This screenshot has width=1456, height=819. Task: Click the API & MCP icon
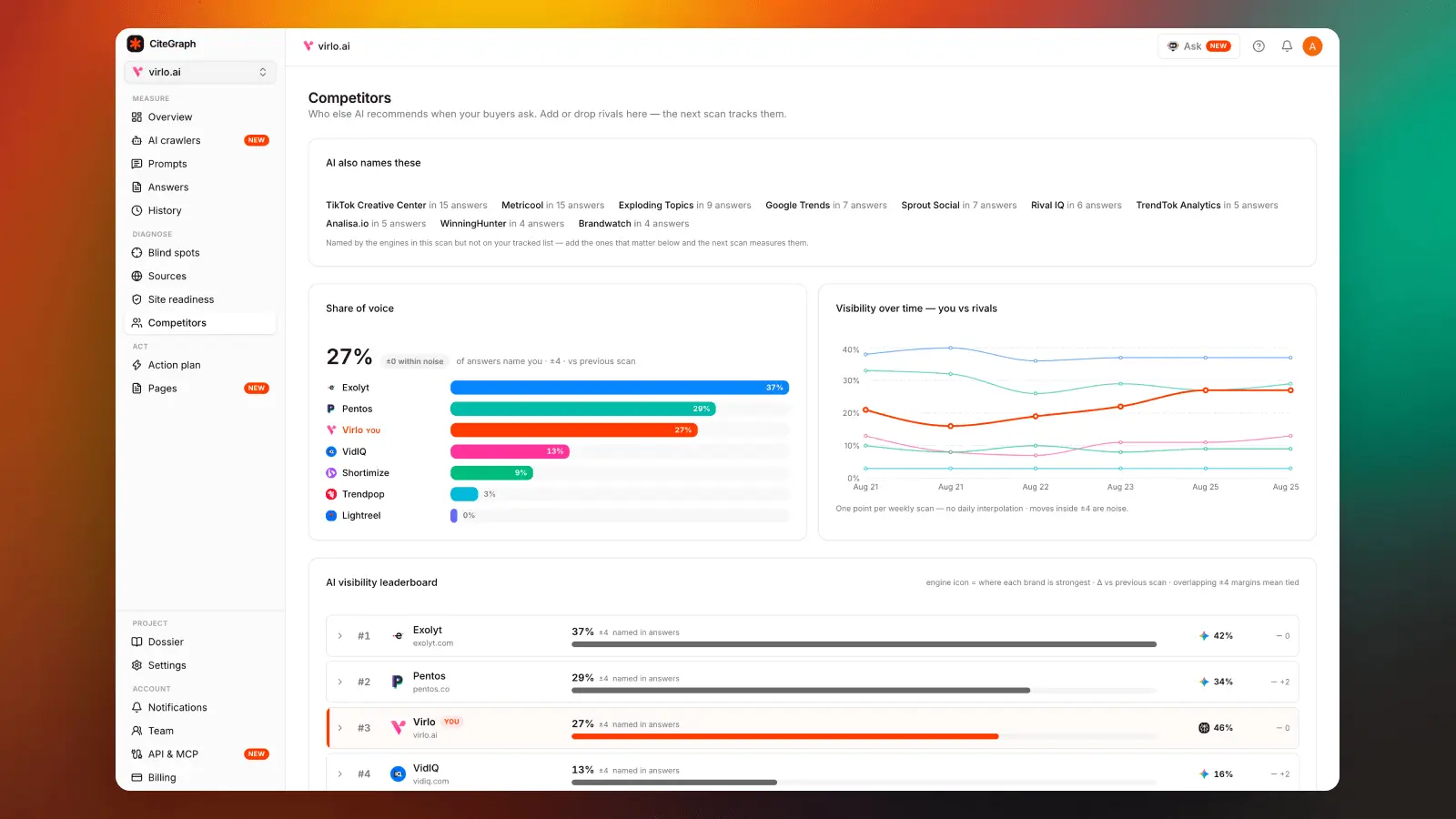[x=136, y=754]
